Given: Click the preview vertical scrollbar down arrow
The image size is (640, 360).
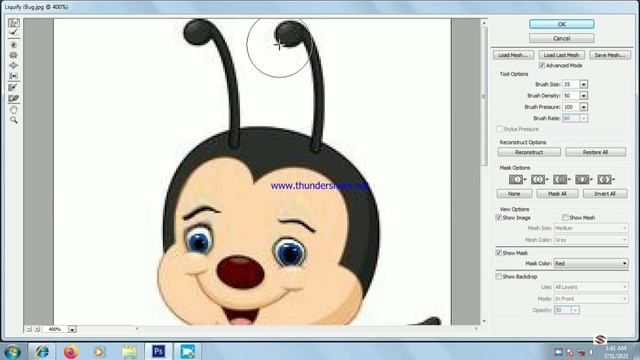Looking at the screenshot, I should [x=484, y=321].
